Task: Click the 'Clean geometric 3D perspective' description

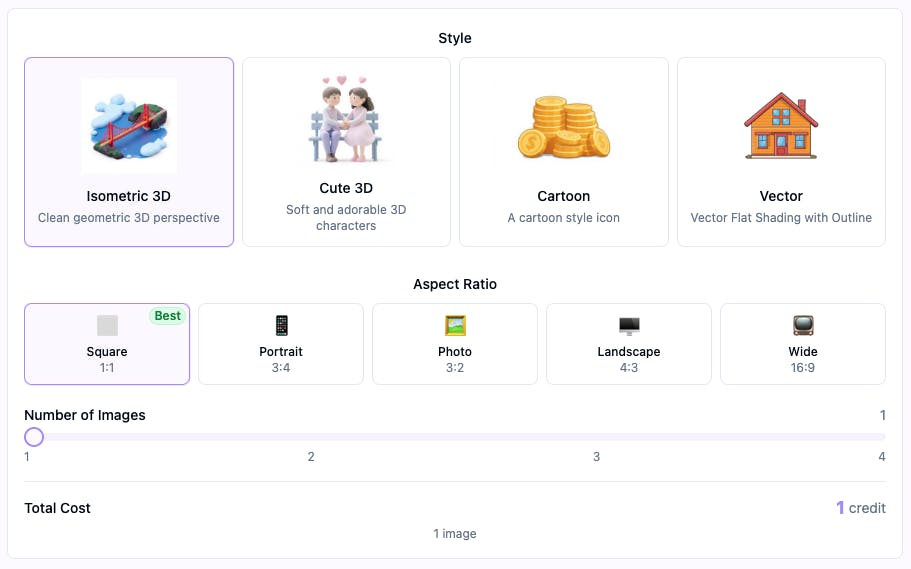Action: (129, 217)
